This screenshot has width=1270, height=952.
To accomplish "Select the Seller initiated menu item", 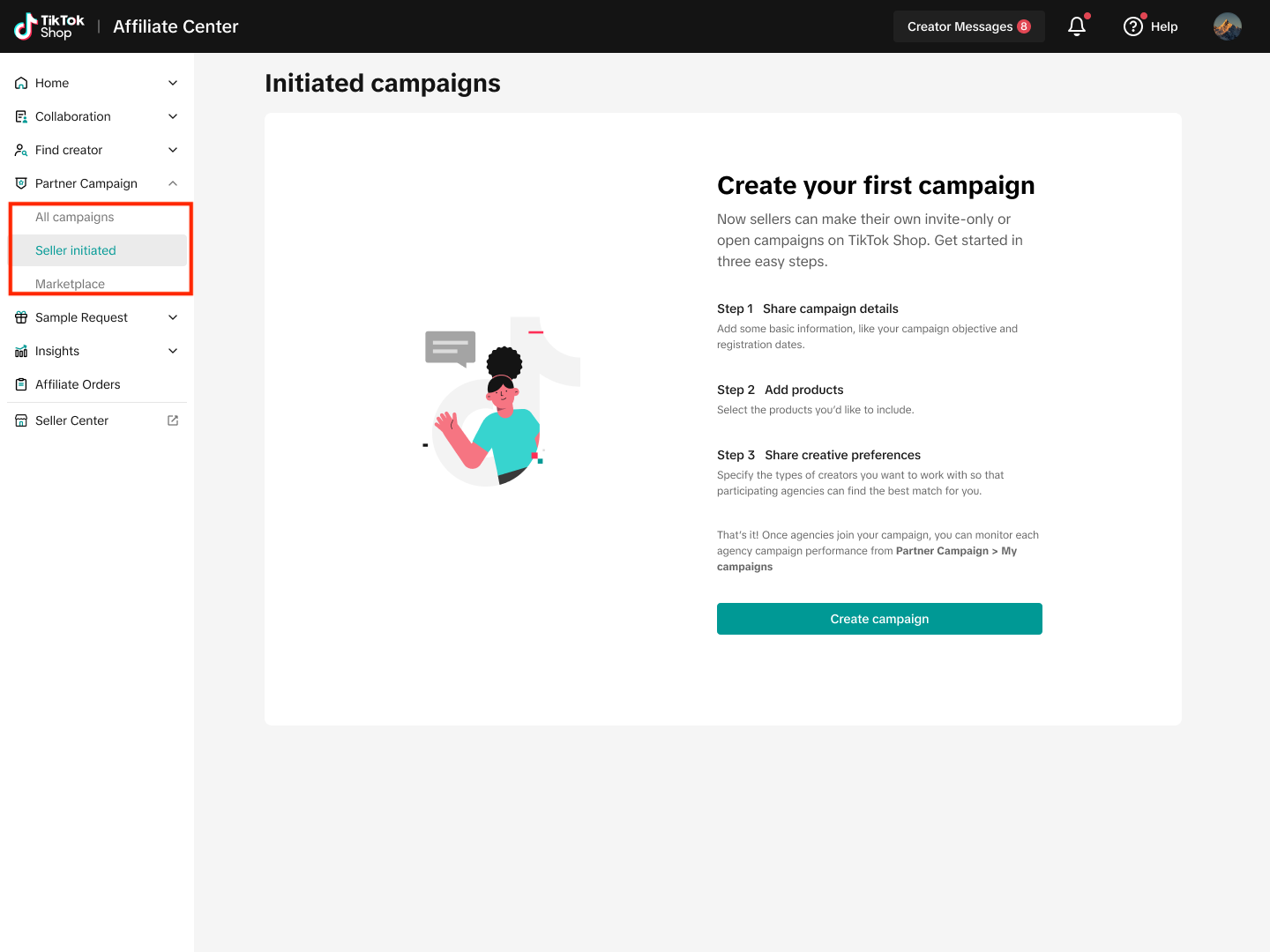I will [x=76, y=250].
